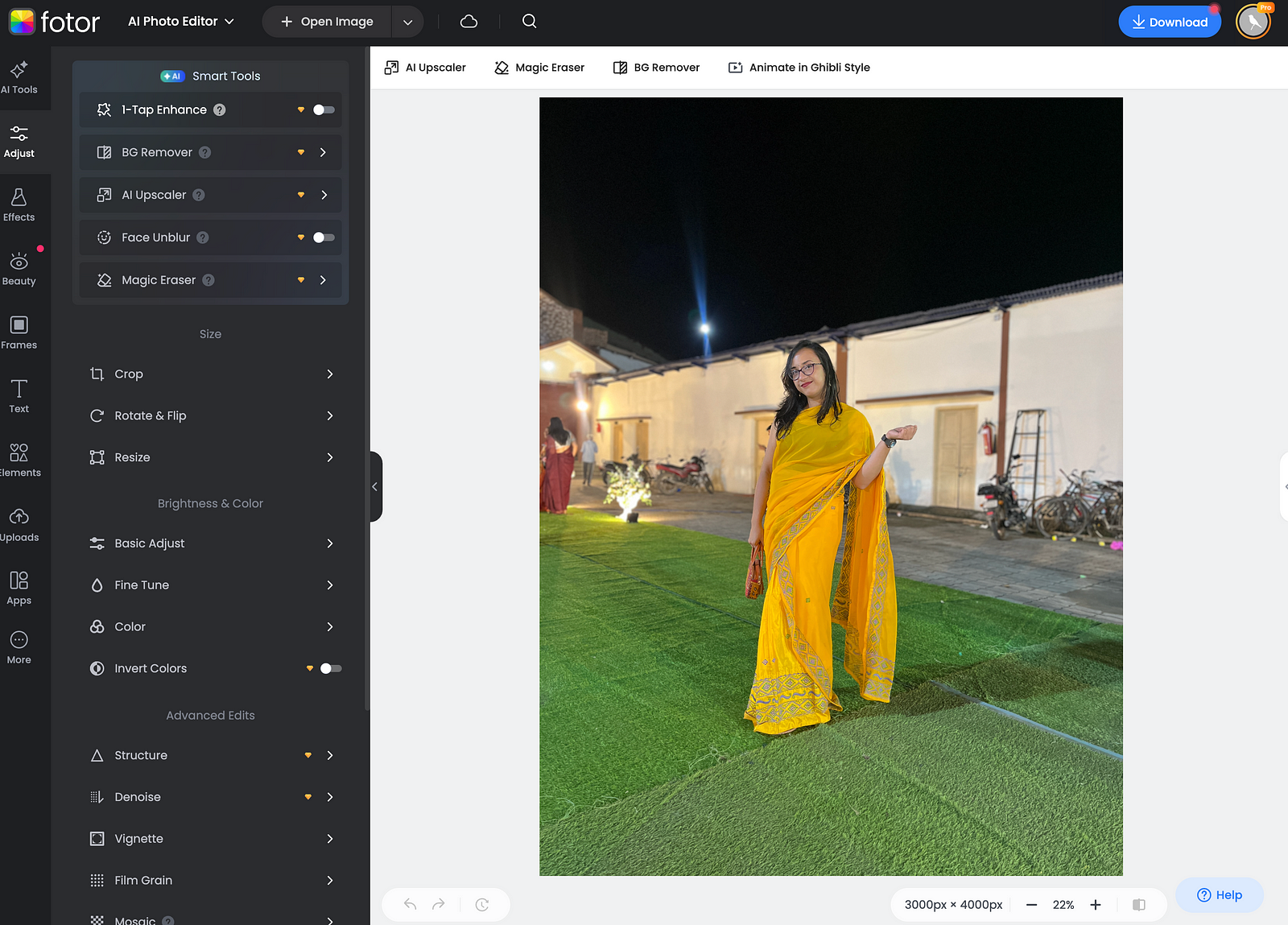The height and width of the screenshot is (925, 1288).
Task: Choose Animate in Ghibli Style option
Action: (x=799, y=68)
